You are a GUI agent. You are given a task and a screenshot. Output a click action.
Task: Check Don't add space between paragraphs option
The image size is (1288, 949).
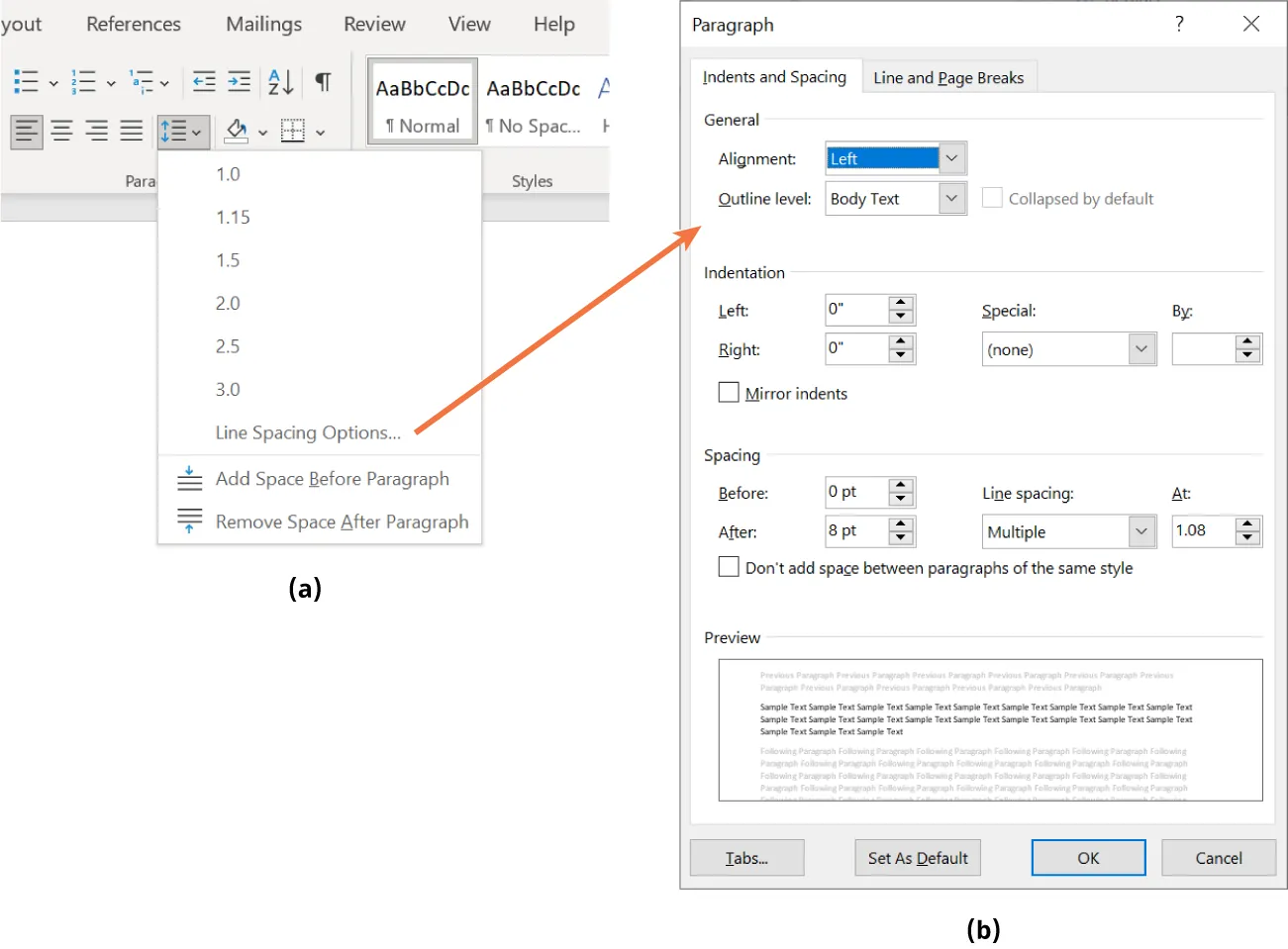click(x=729, y=566)
